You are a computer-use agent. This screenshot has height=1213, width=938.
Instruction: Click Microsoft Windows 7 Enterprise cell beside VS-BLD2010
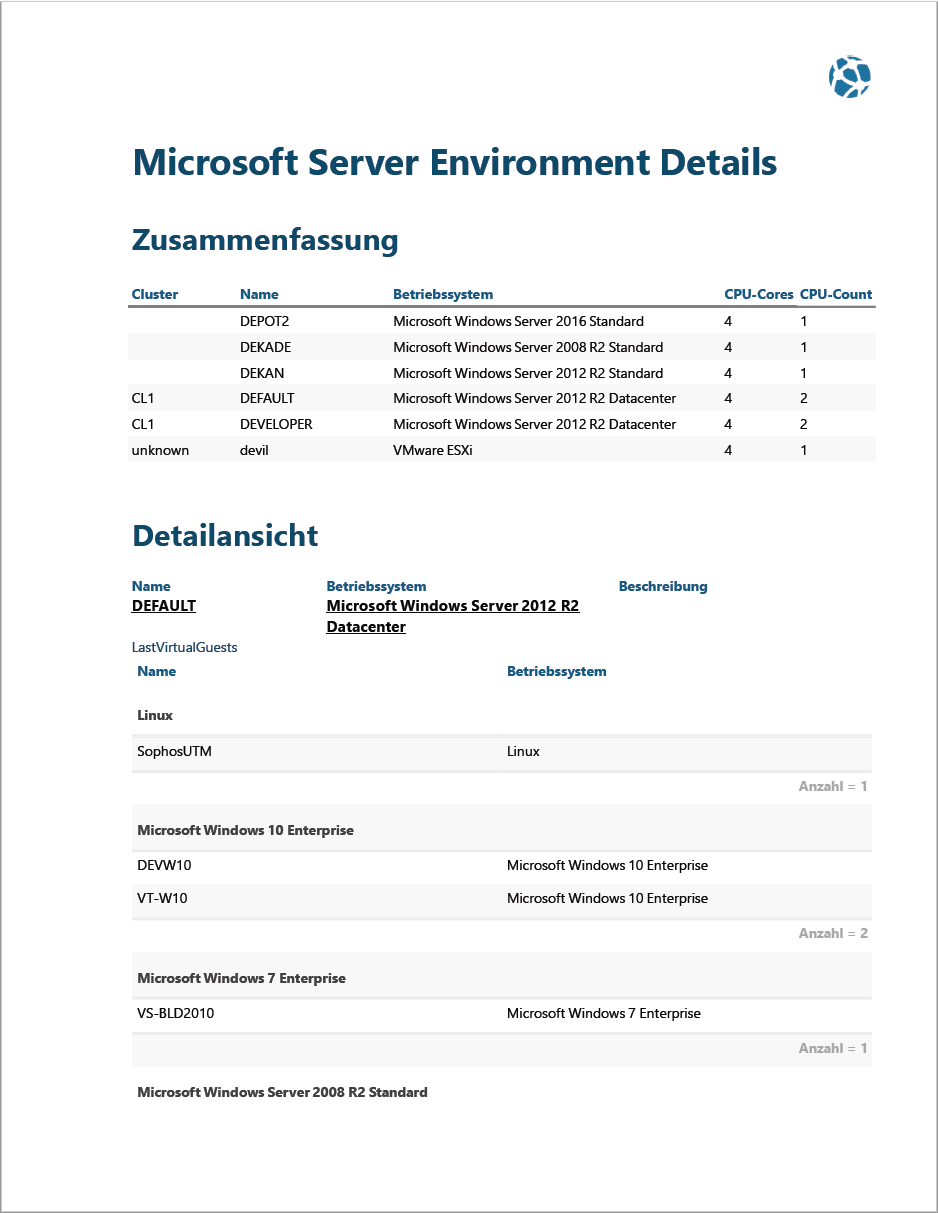(x=604, y=1014)
